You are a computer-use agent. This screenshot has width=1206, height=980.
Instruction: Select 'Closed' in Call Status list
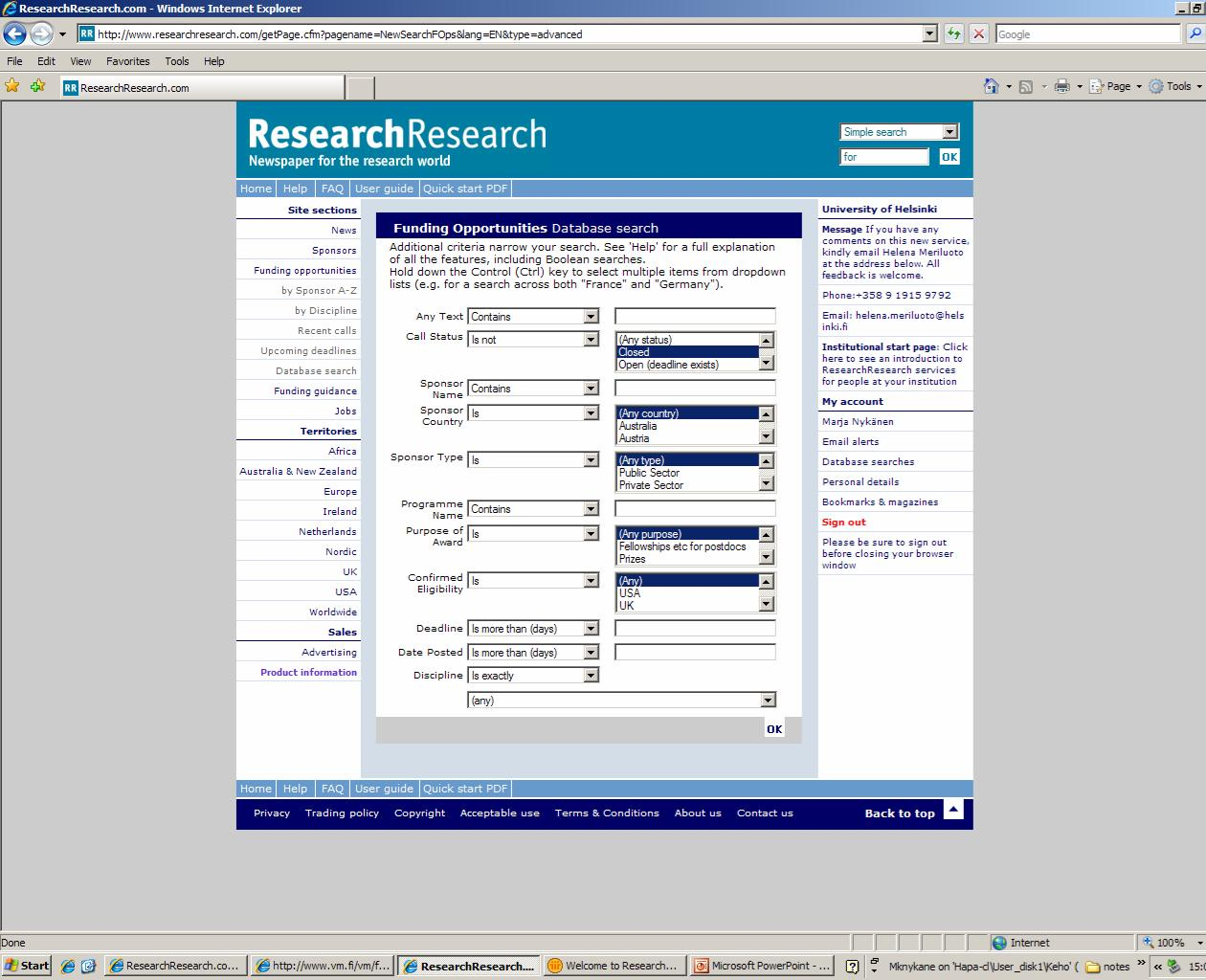[687, 352]
